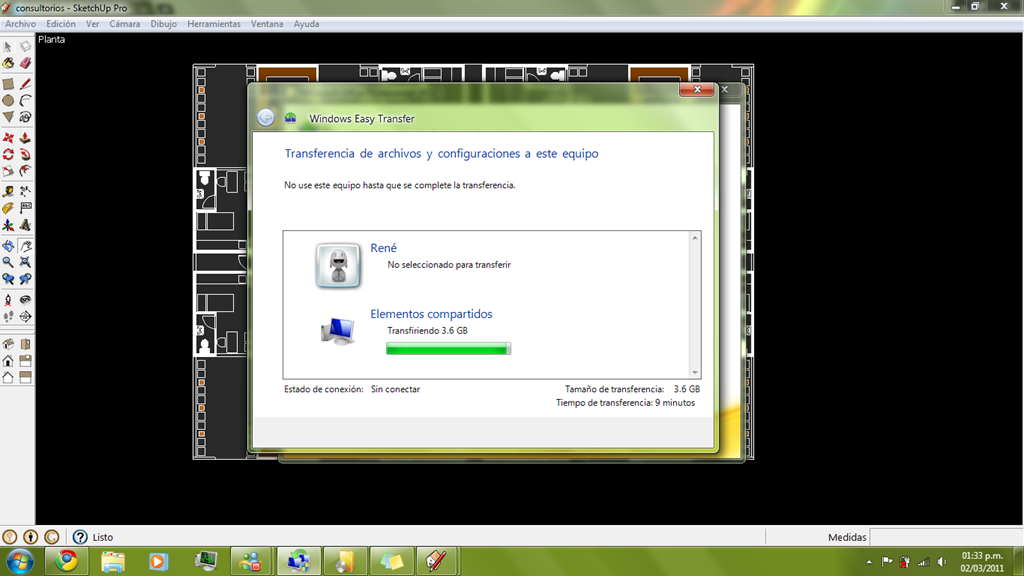Select the Eraser tool

(x=25, y=63)
